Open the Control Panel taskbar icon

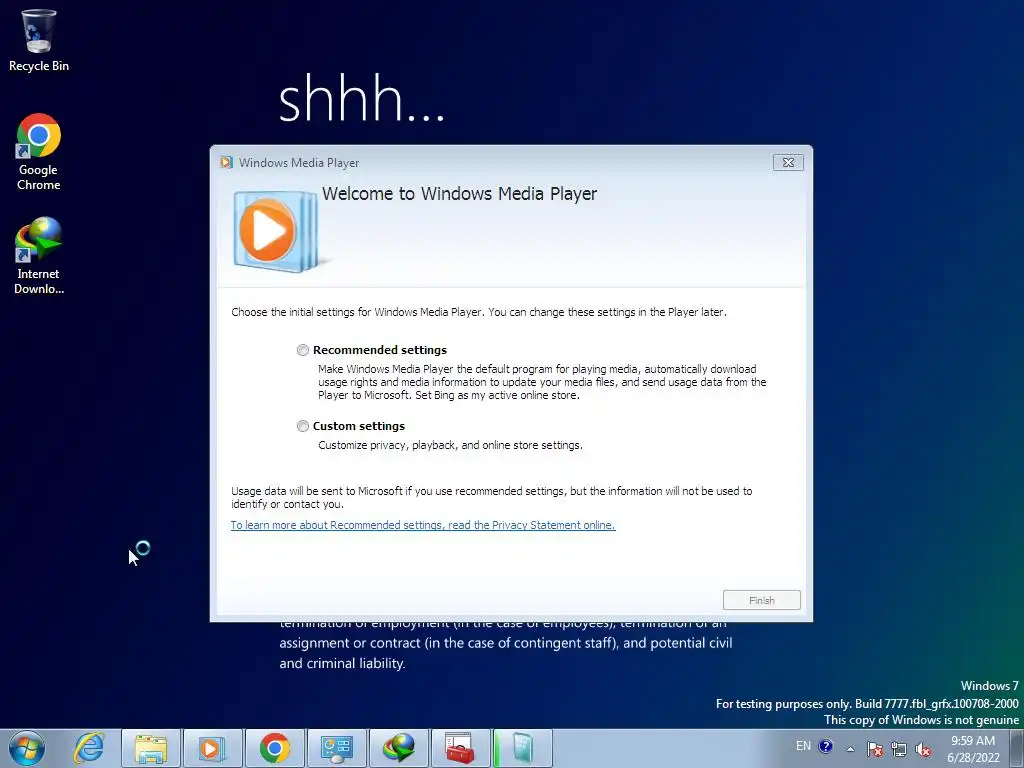[336, 748]
